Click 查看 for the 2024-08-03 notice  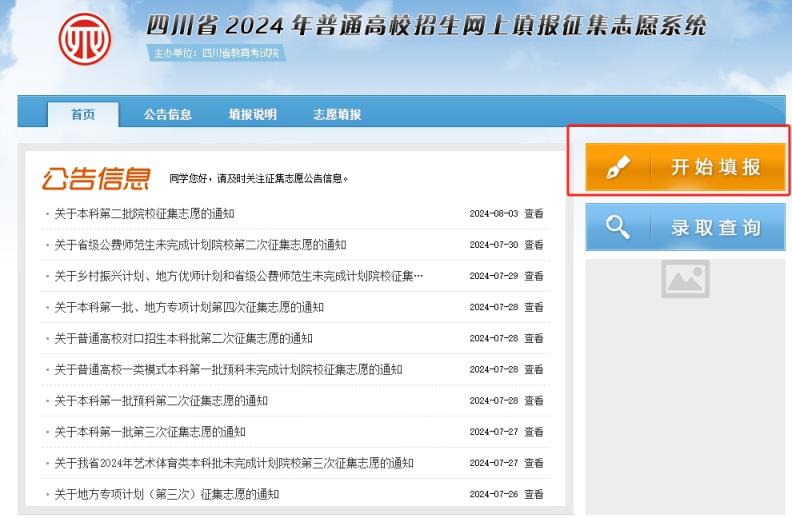(x=534, y=213)
